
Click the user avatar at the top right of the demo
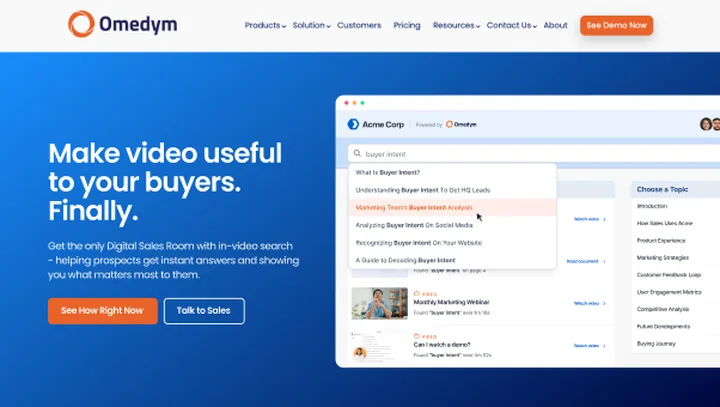pyautogui.click(x=706, y=124)
